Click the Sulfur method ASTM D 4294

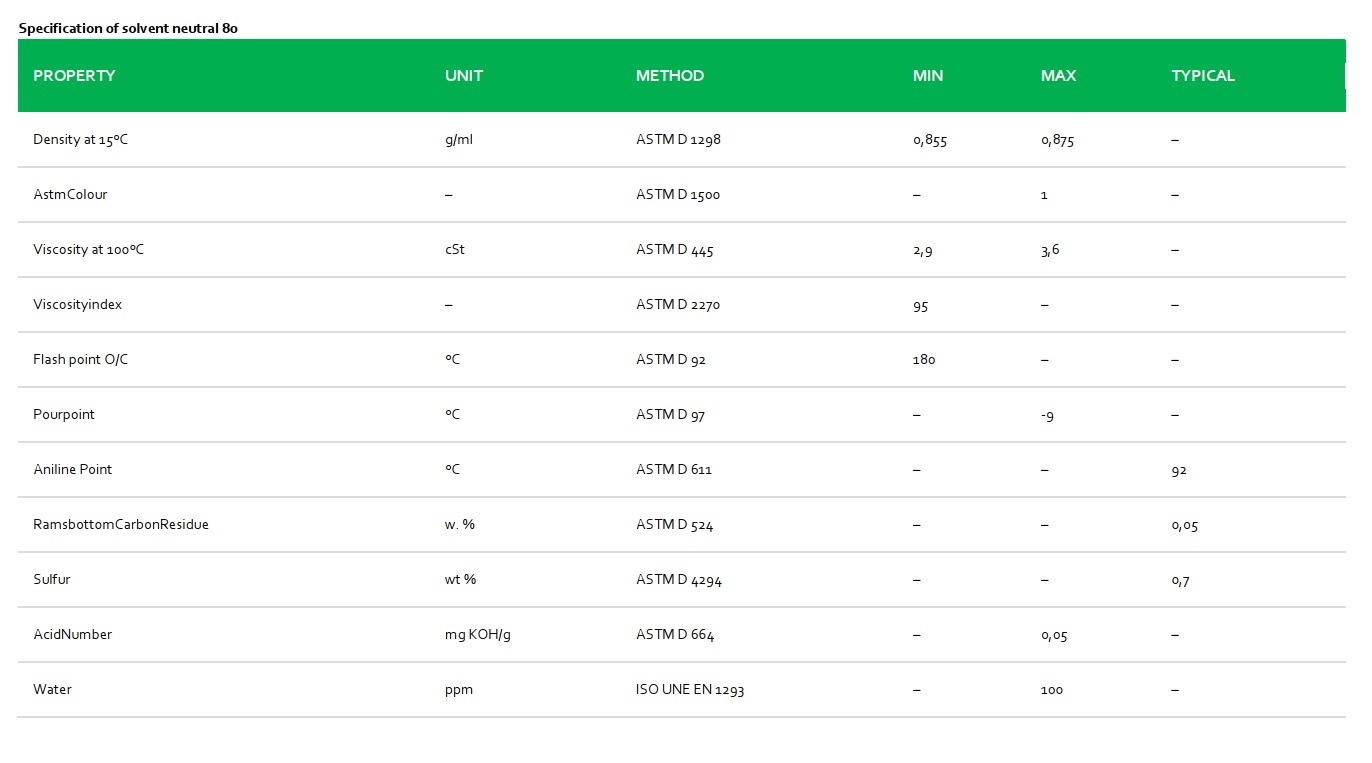[x=679, y=580]
